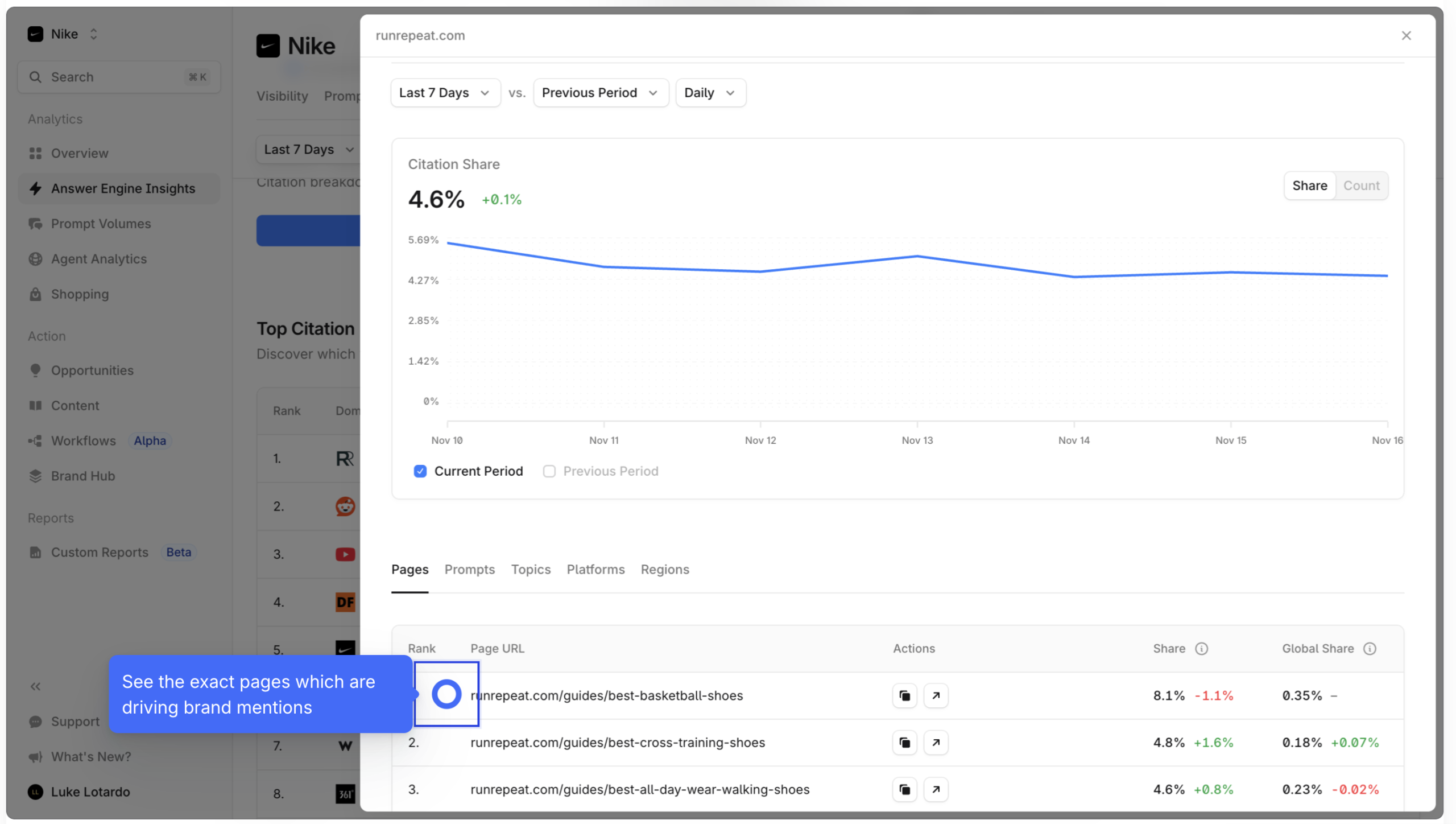1456x824 pixels.
Task: Click the DF icon in rank 4 row
Action: point(345,602)
